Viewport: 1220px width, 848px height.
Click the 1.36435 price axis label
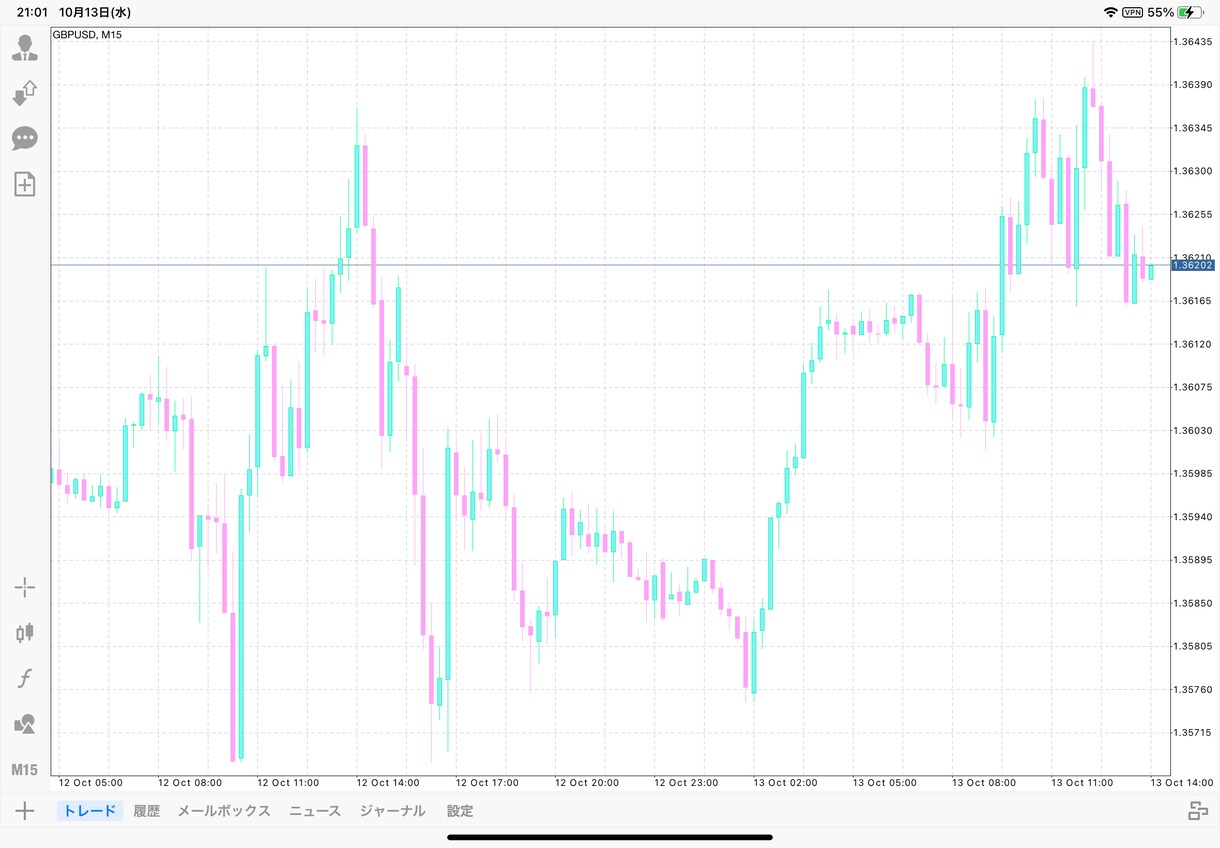tap(1193, 42)
